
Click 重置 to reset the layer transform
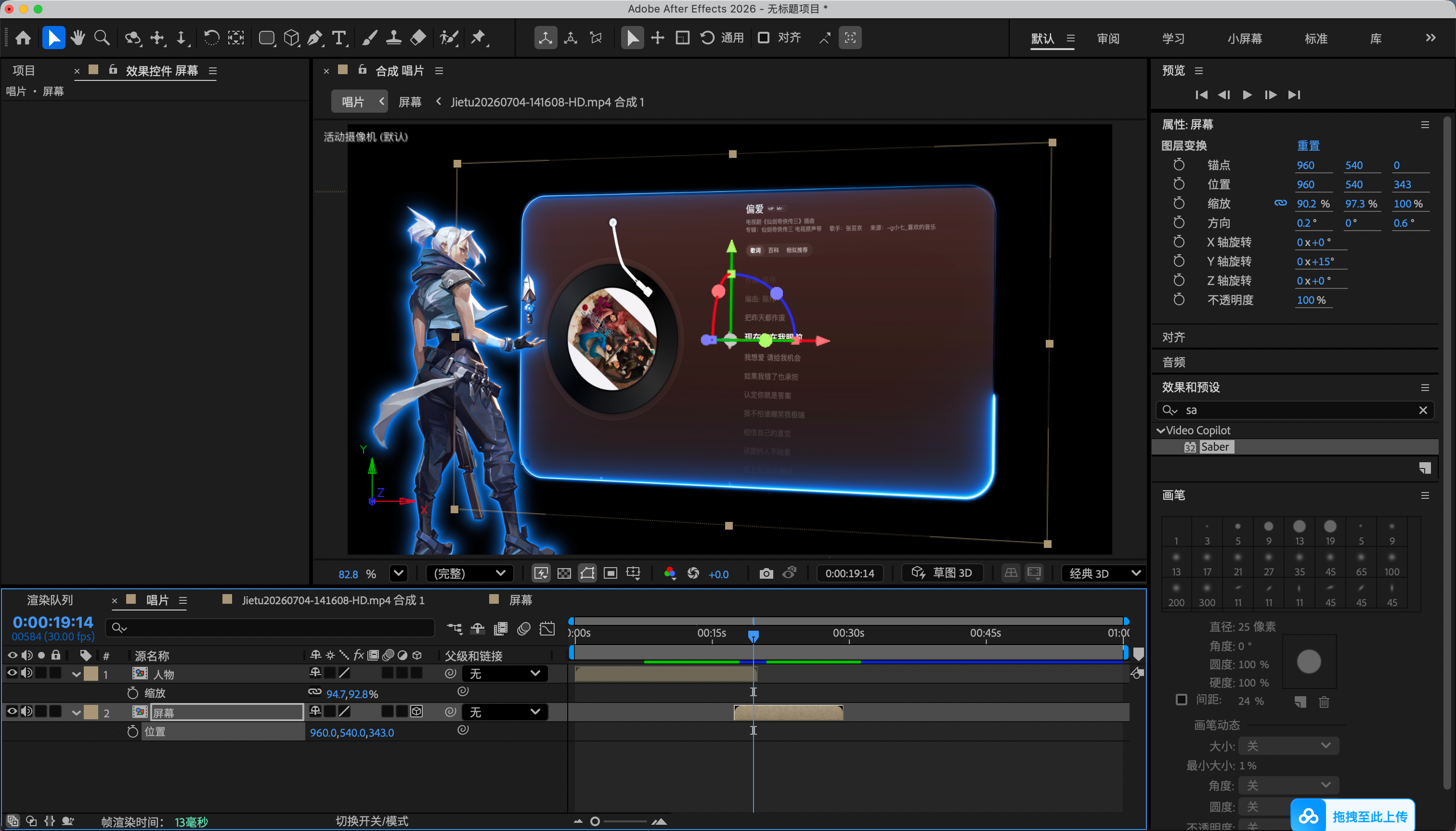click(1308, 145)
